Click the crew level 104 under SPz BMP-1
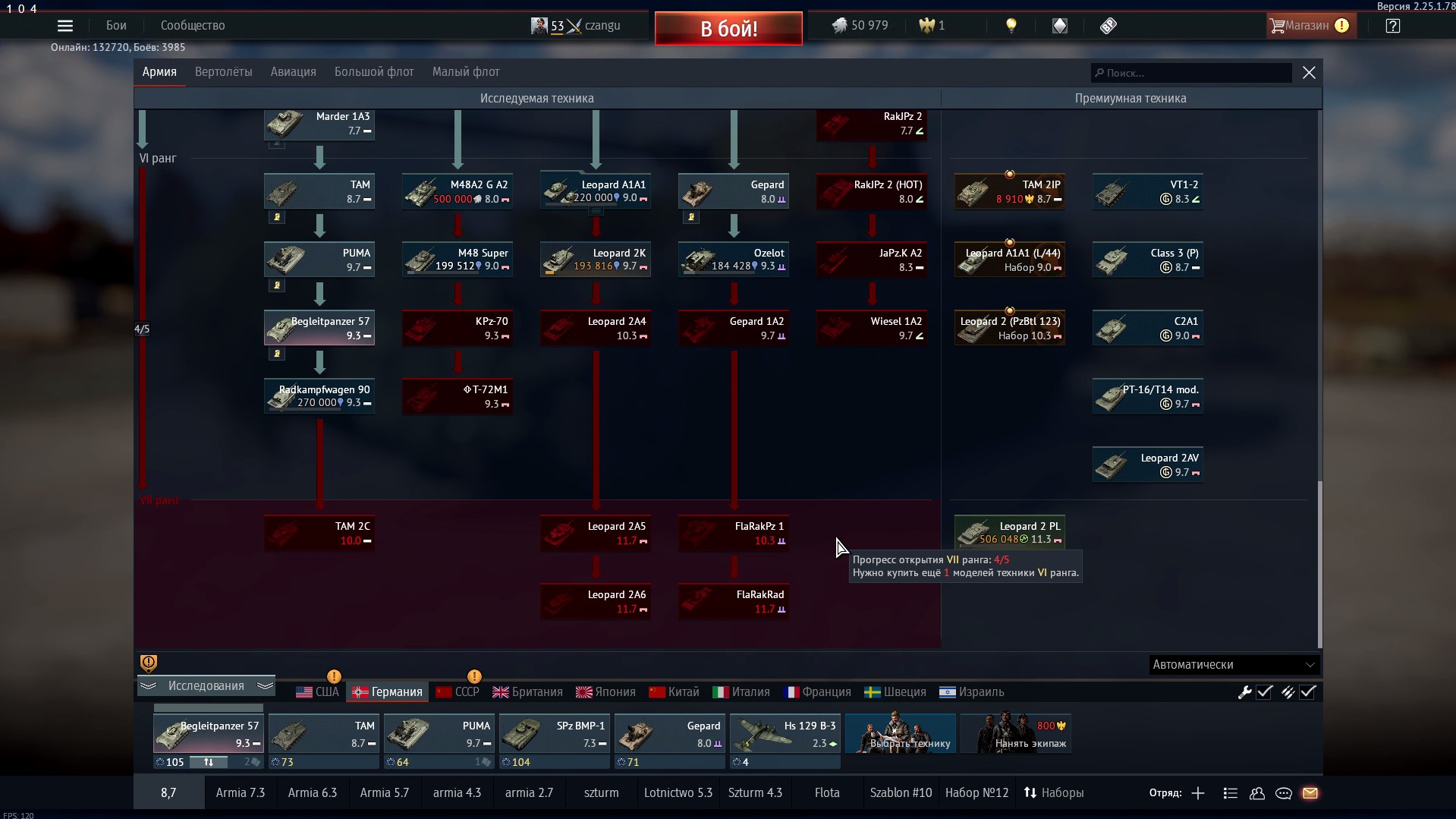1456x819 pixels. (516, 762)
